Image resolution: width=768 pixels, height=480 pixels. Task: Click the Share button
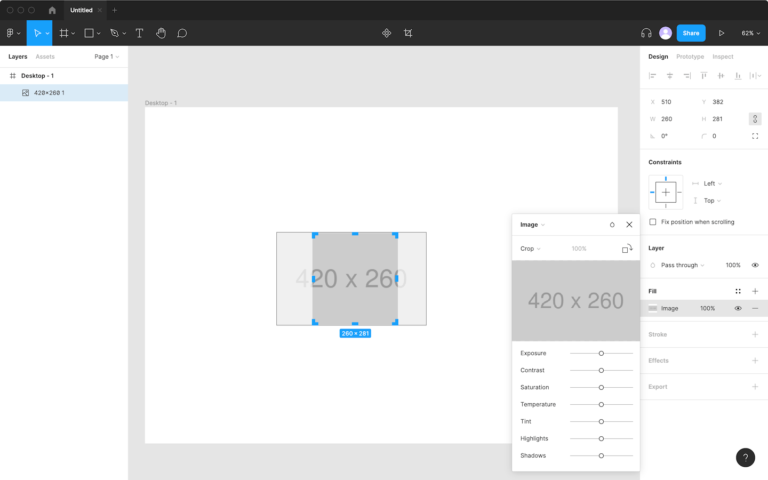click(x=691, y=33)
